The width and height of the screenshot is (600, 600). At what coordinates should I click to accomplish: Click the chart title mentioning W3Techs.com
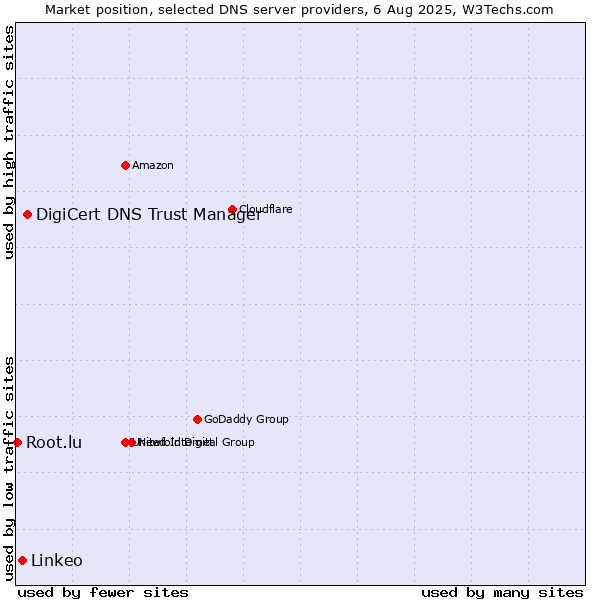coord(299,10)
